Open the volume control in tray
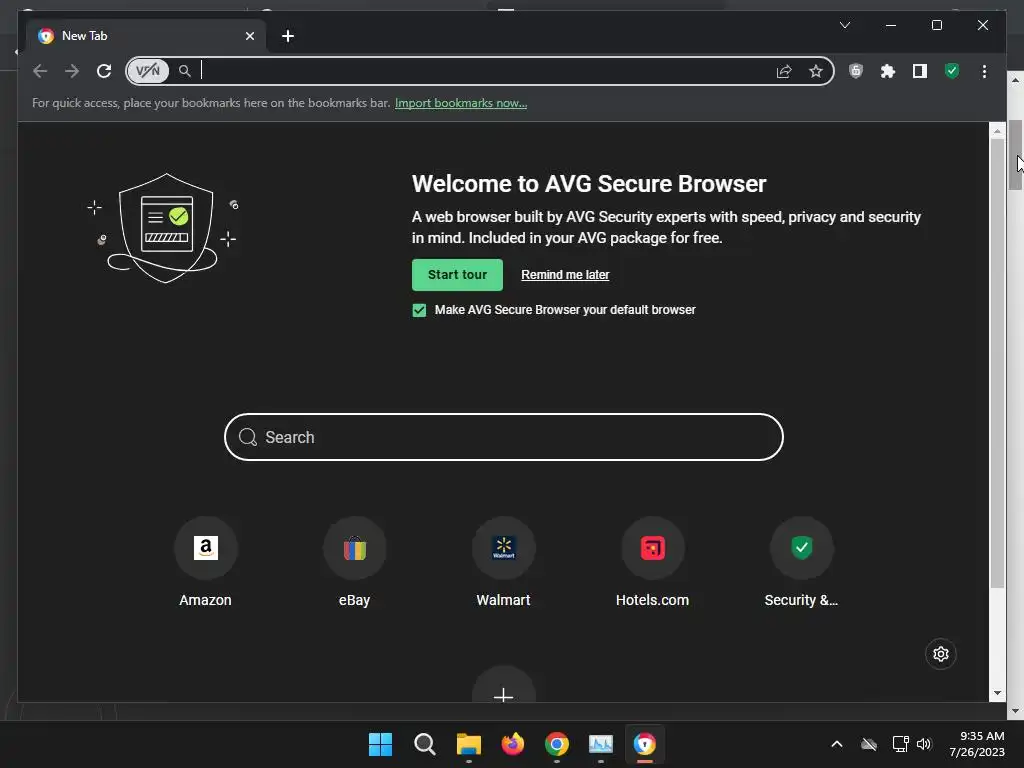The height and width of the screenshot is (768, 1024). [923, 744]
